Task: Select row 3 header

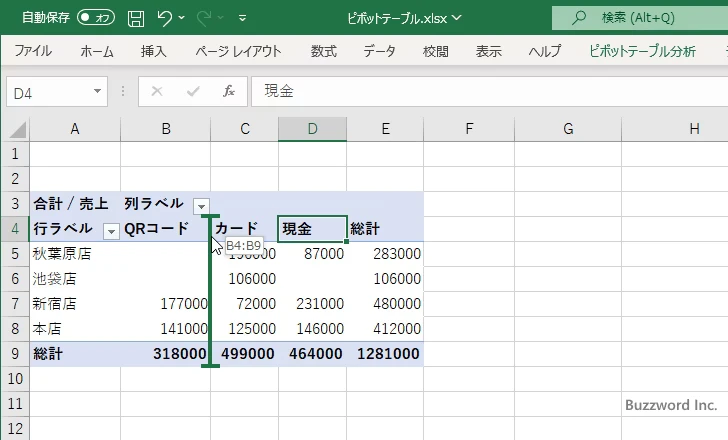Action: [15, 204]
